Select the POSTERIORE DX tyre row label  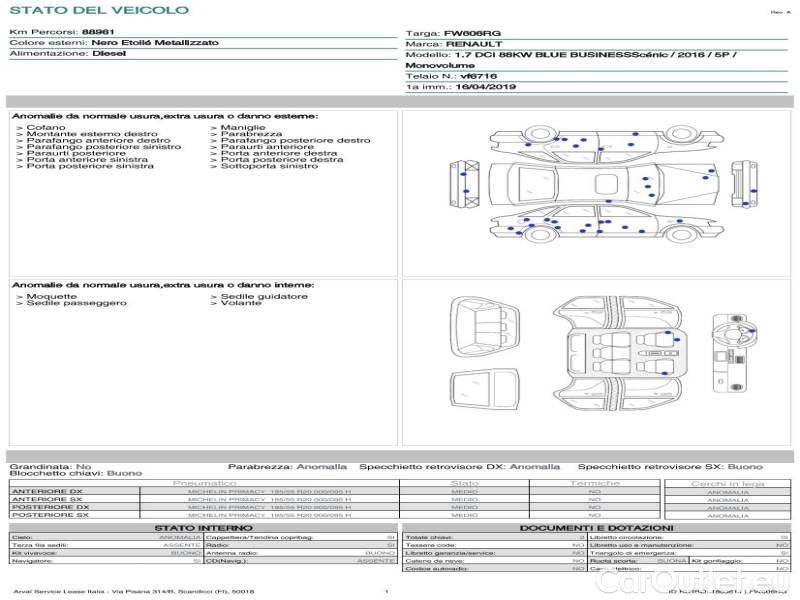(51, 508)
